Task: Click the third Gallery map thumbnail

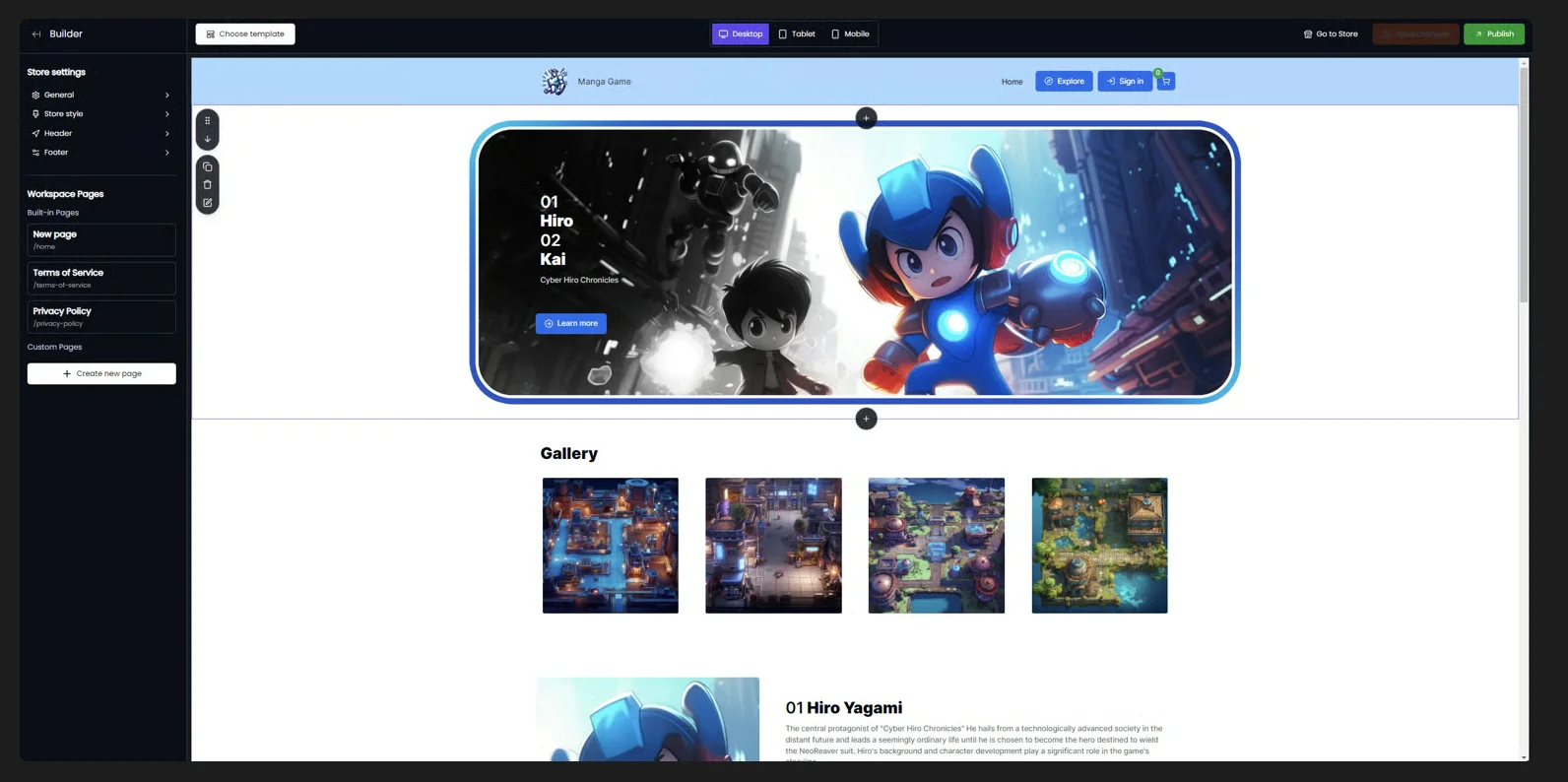Action: (x=937, y=546)
